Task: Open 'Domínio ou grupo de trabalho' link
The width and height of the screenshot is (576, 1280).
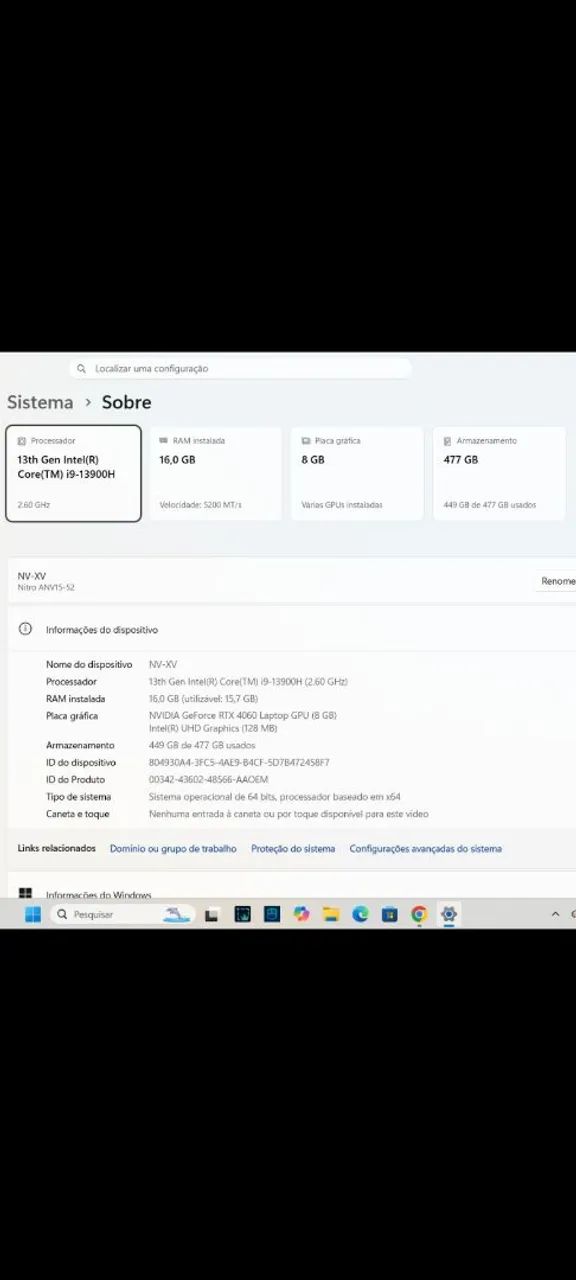Action: (x=173, y=848)
